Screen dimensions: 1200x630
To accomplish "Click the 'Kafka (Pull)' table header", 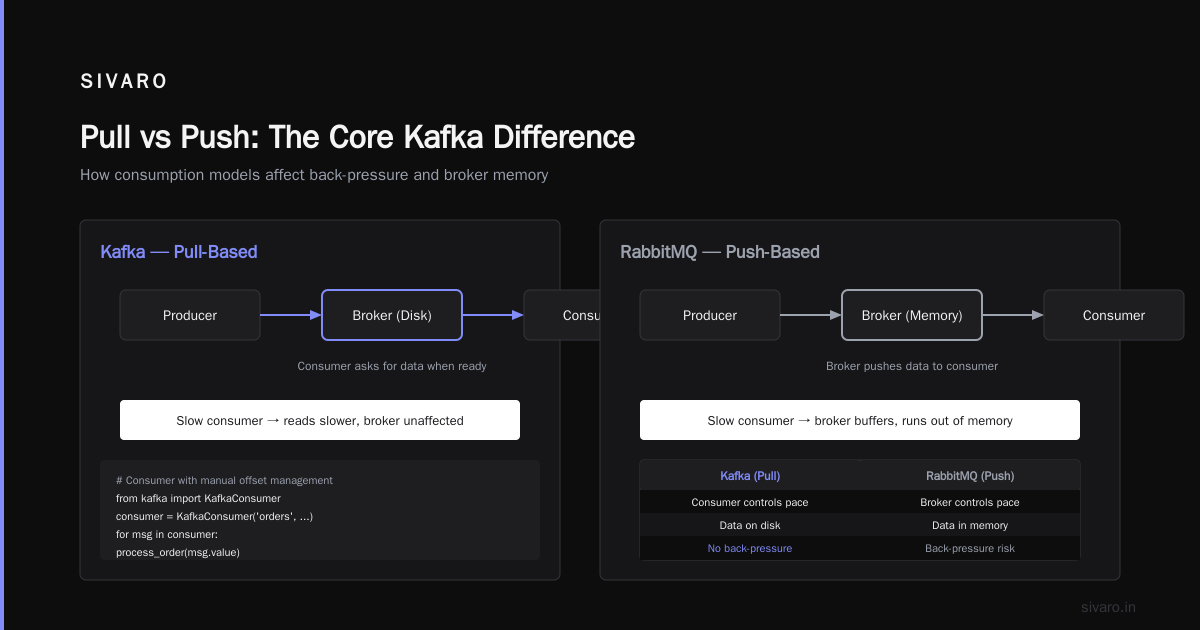I will [x=750, y=476].
